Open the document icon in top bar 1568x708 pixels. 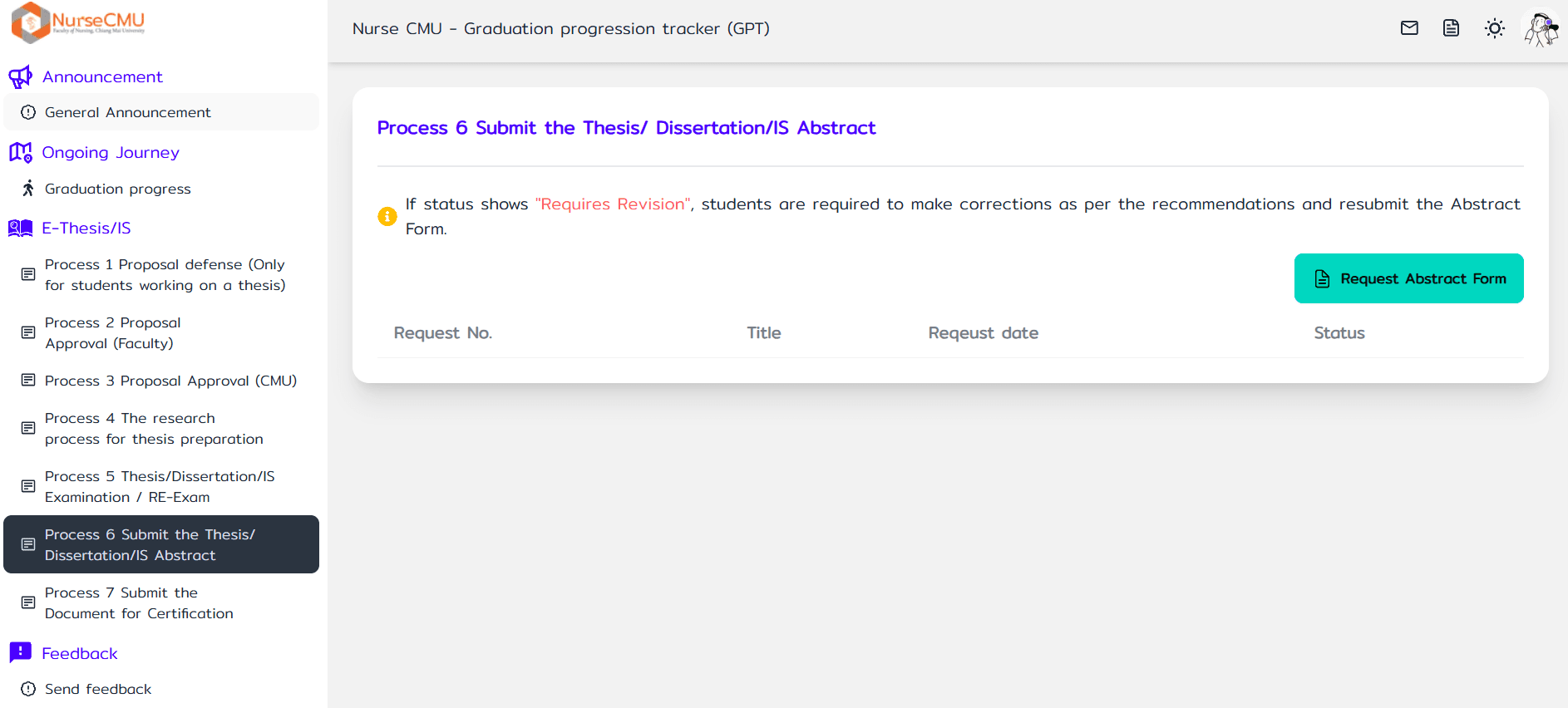[x=1451, y=28]
